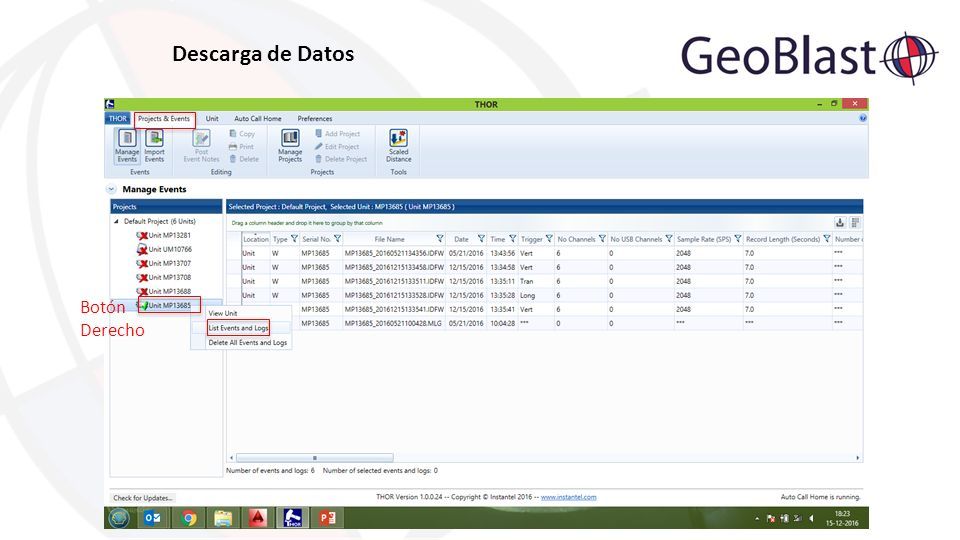Click the help icon in the ribbon corner
The image size is (960, 540).
[863, 118]
